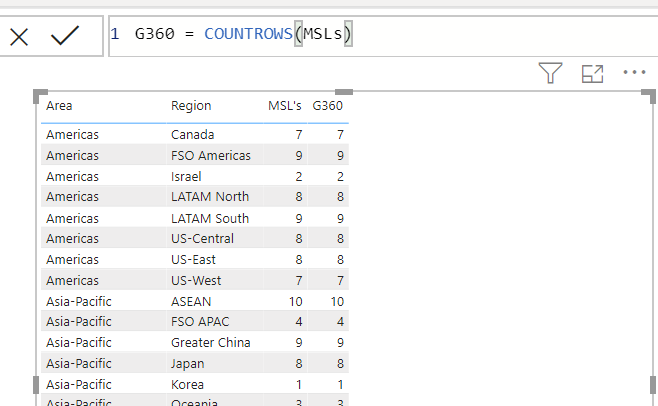Open the visual filter funnel icon
Screen dimensions: 658x406
pyautogui.click(x=550, y=73)
